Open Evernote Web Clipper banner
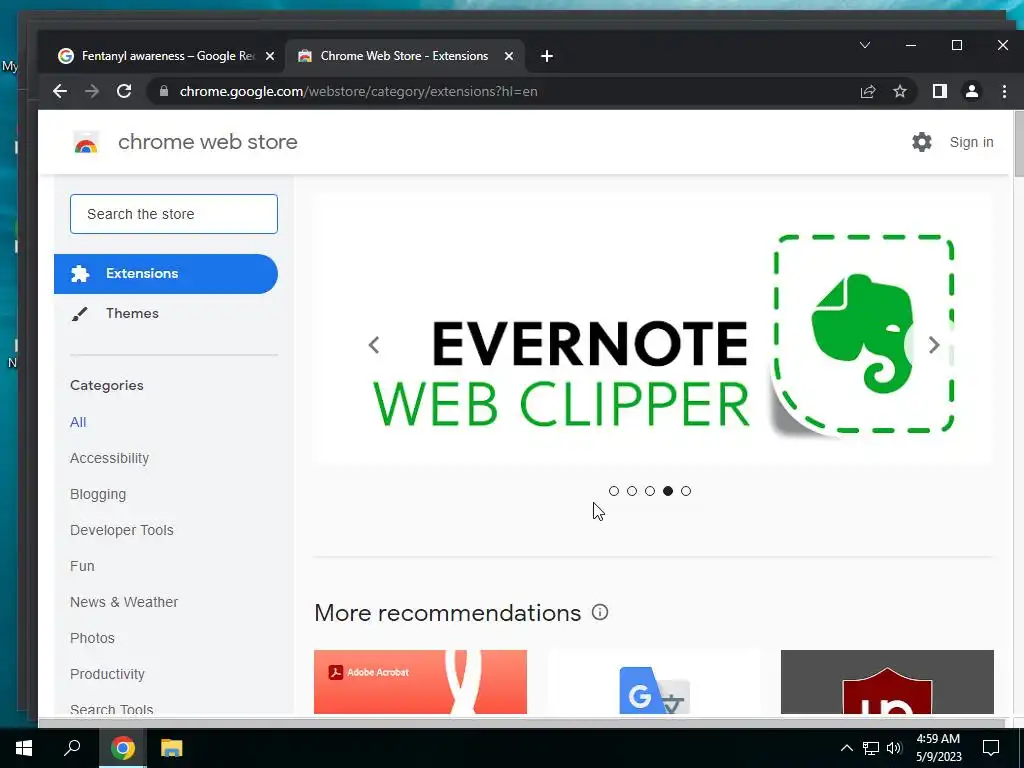Viewport: 1024px width, 768px height. pyautogui.click(x=653, y=328)
